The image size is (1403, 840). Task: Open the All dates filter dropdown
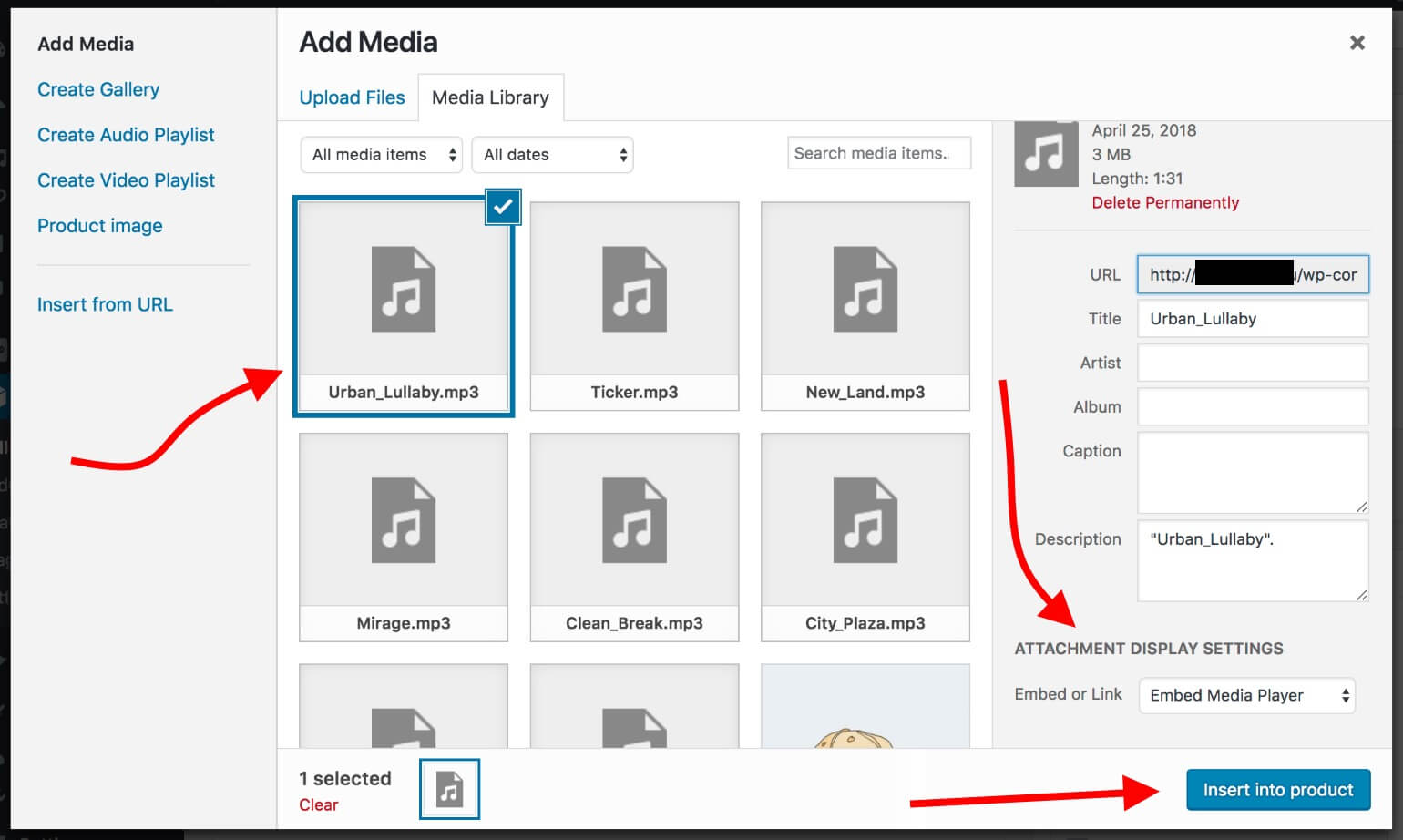click(552, 155)
